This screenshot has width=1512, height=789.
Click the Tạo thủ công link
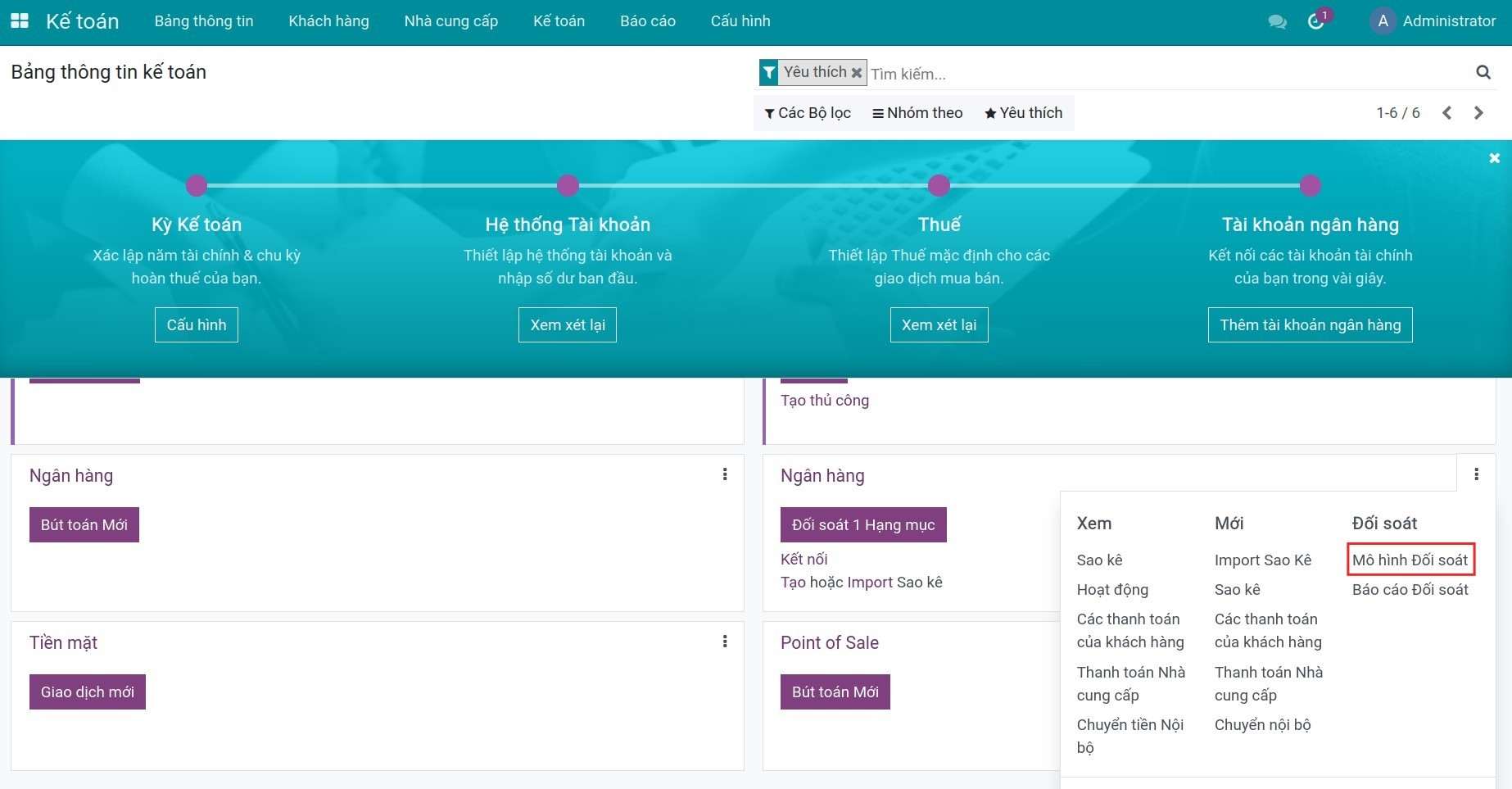825,401
